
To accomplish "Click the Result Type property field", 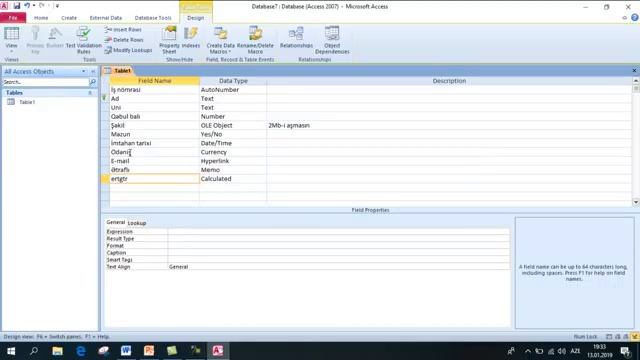I will pyautogui.click(x=339, y=239).
